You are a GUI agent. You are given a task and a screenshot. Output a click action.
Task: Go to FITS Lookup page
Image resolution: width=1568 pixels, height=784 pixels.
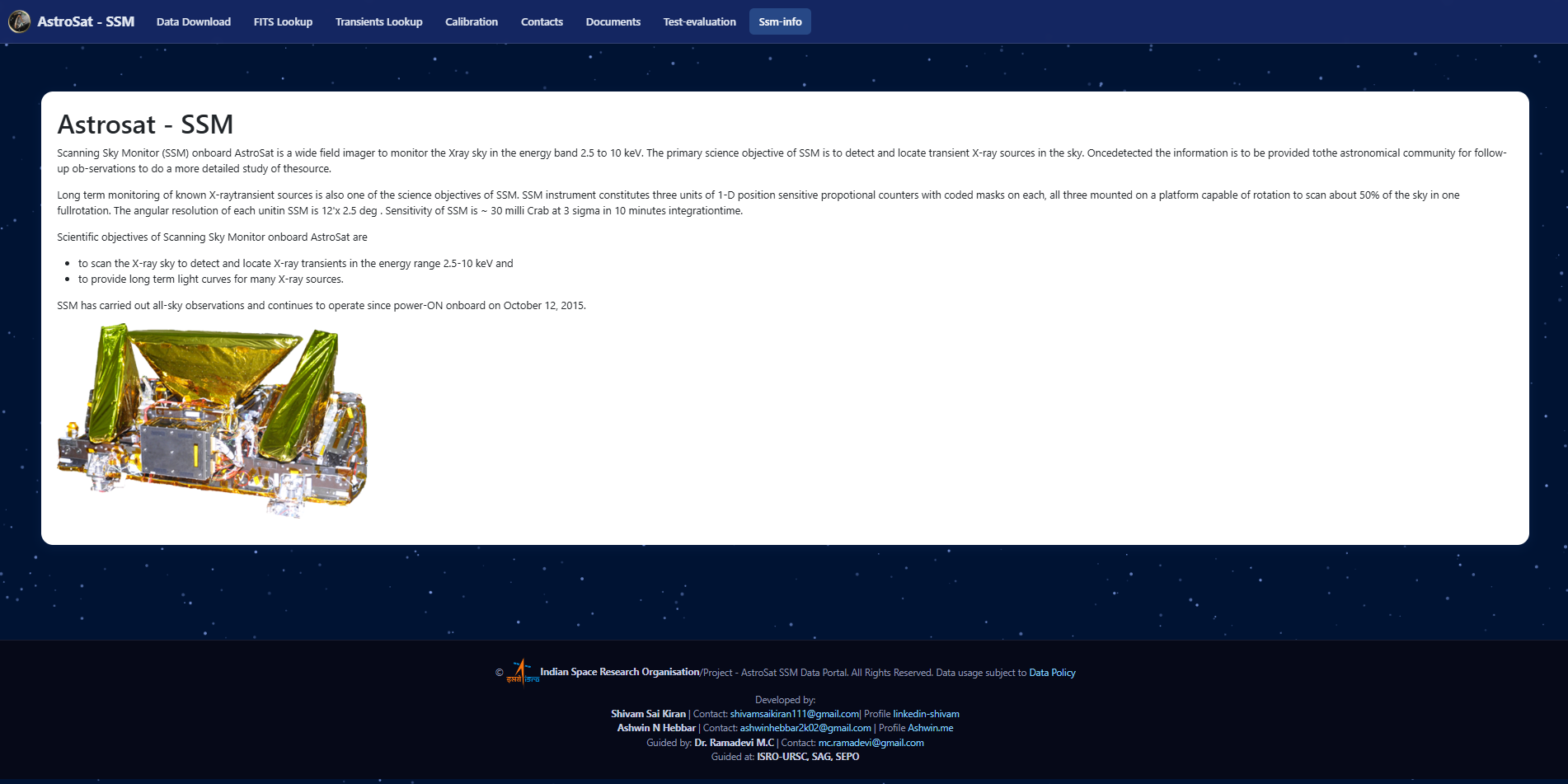[x=283, y=21]
